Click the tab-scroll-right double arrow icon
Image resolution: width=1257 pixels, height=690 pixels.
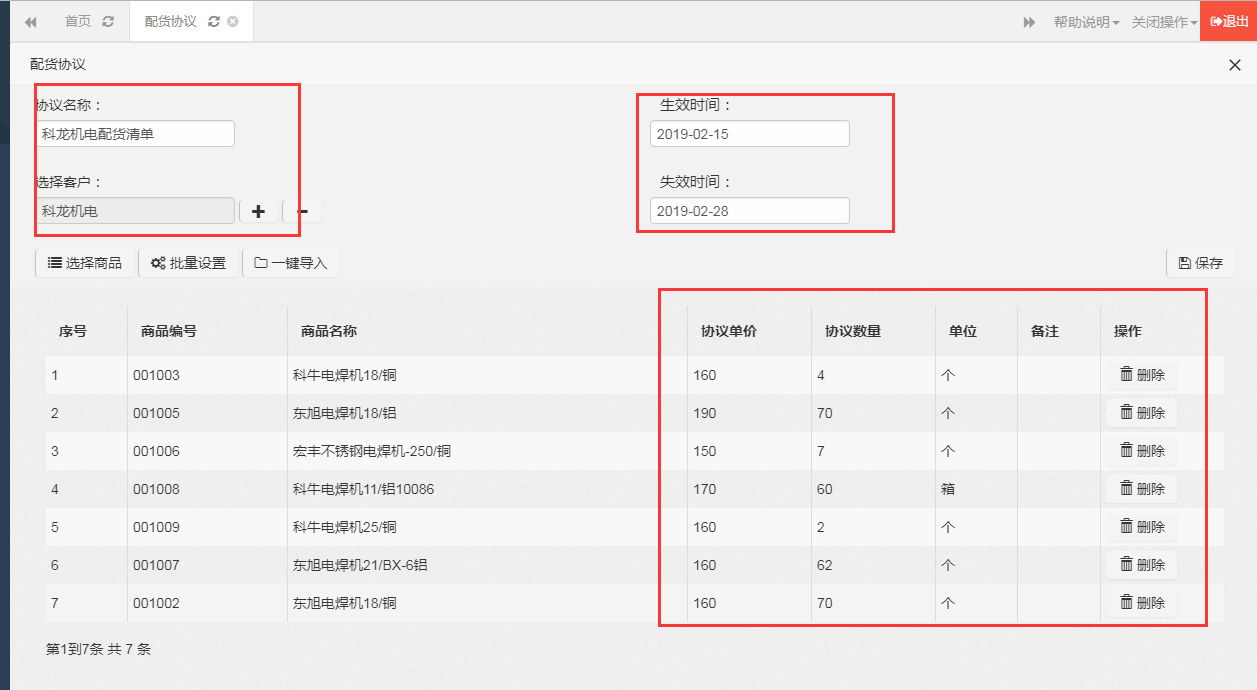(1029, 22)
